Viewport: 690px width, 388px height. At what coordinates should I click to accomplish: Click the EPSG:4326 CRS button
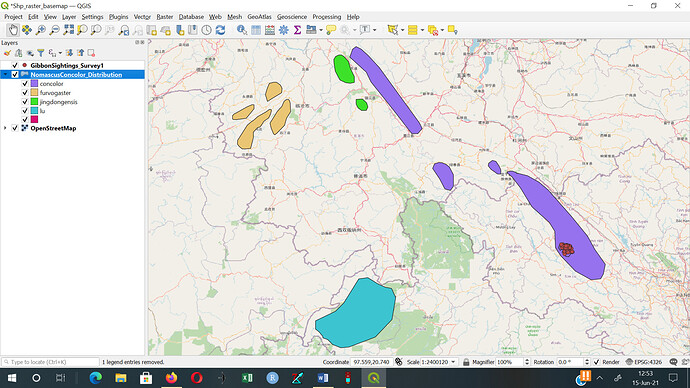coord(644,362)
